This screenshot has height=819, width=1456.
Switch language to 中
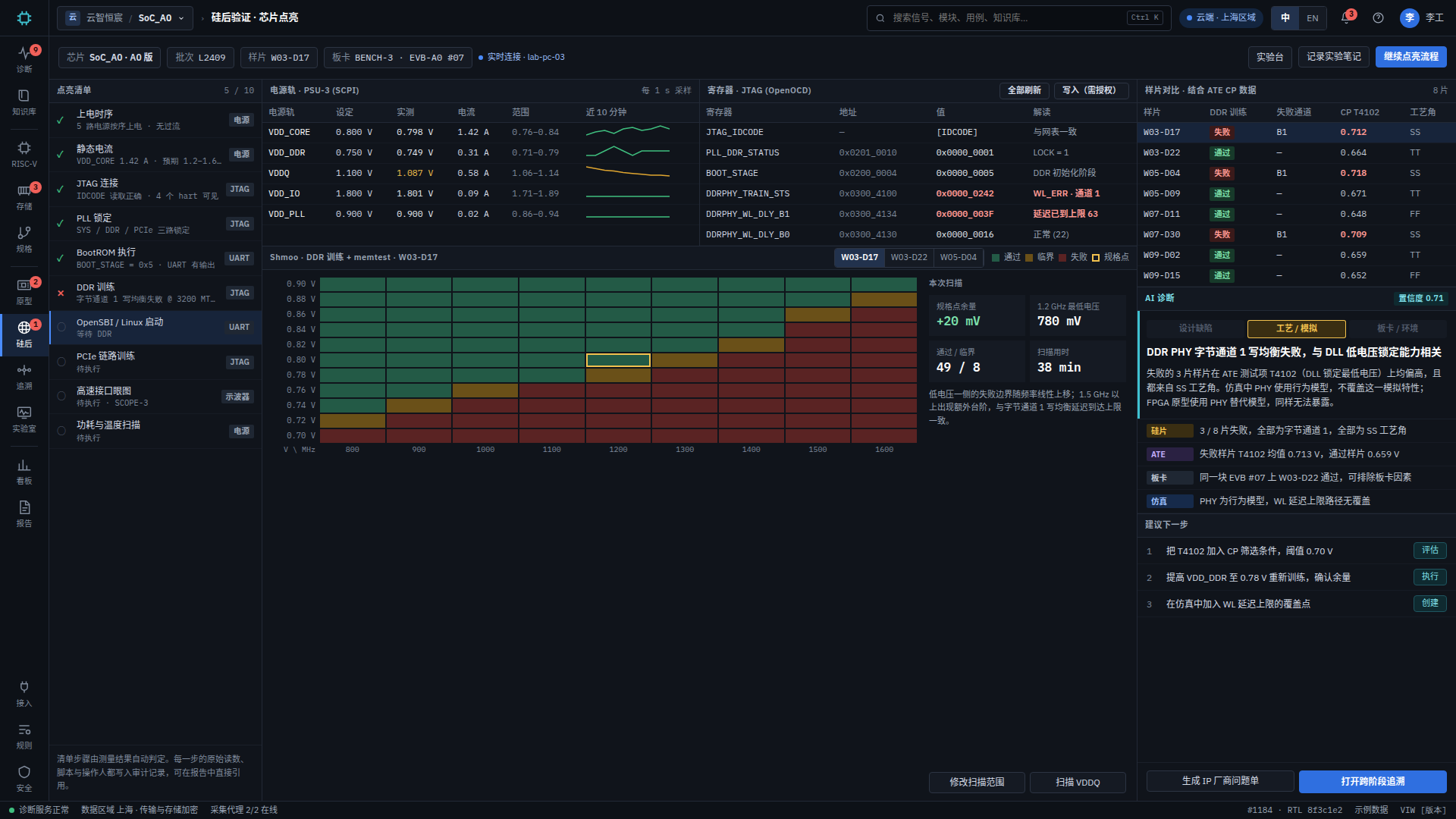click(1285, 17)
